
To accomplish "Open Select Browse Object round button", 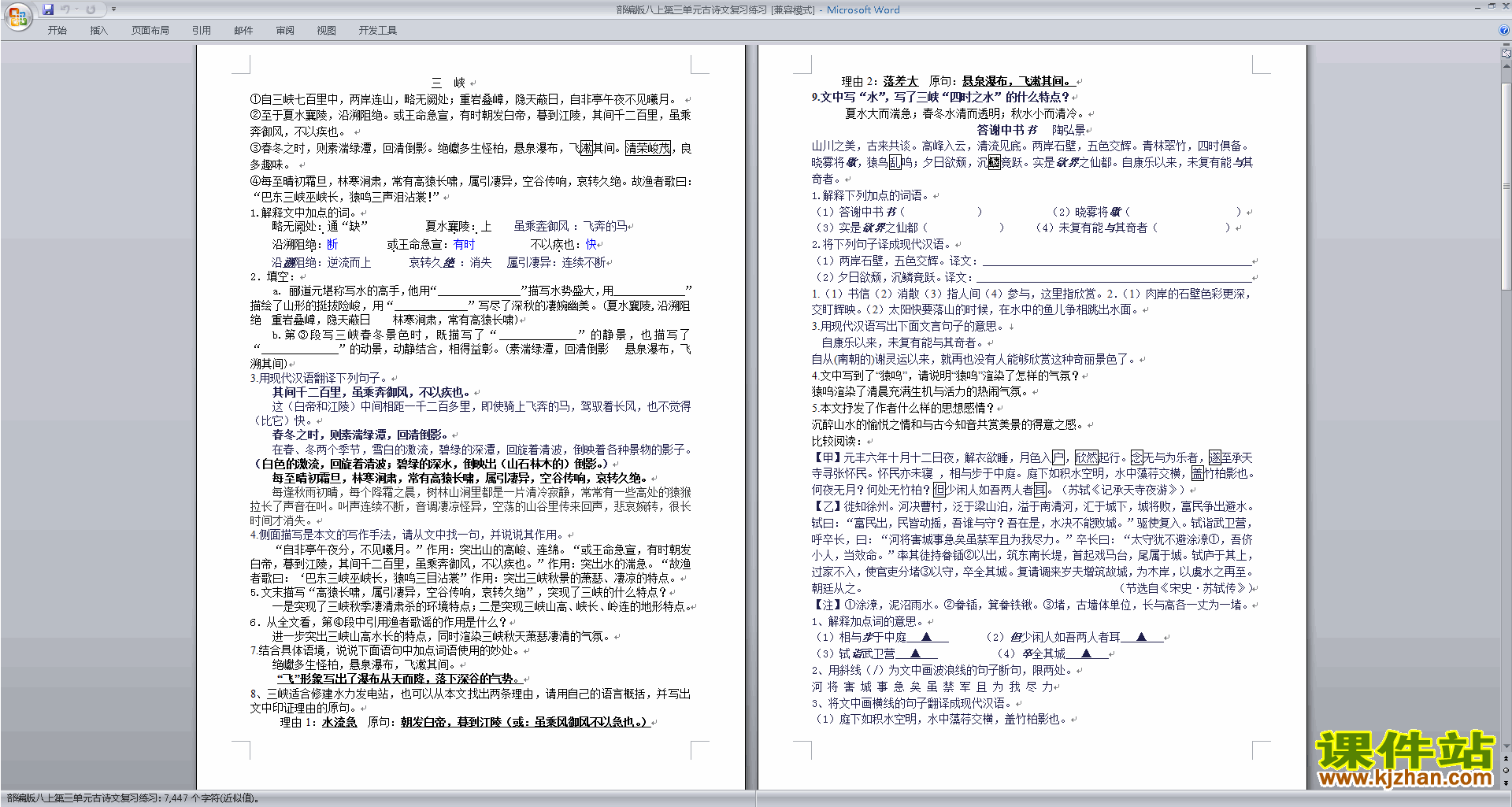I will [x=1506, y=771].
